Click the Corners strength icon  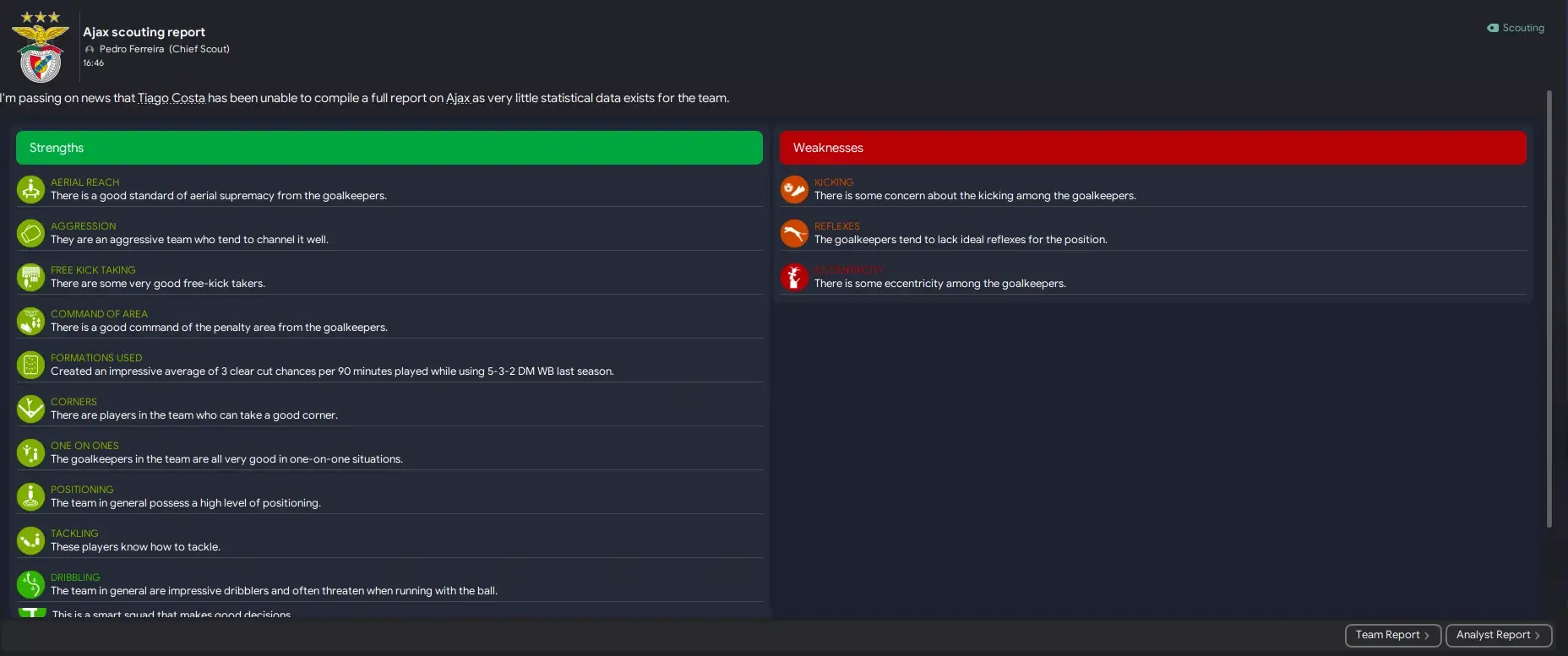click(x=30, y=409)
